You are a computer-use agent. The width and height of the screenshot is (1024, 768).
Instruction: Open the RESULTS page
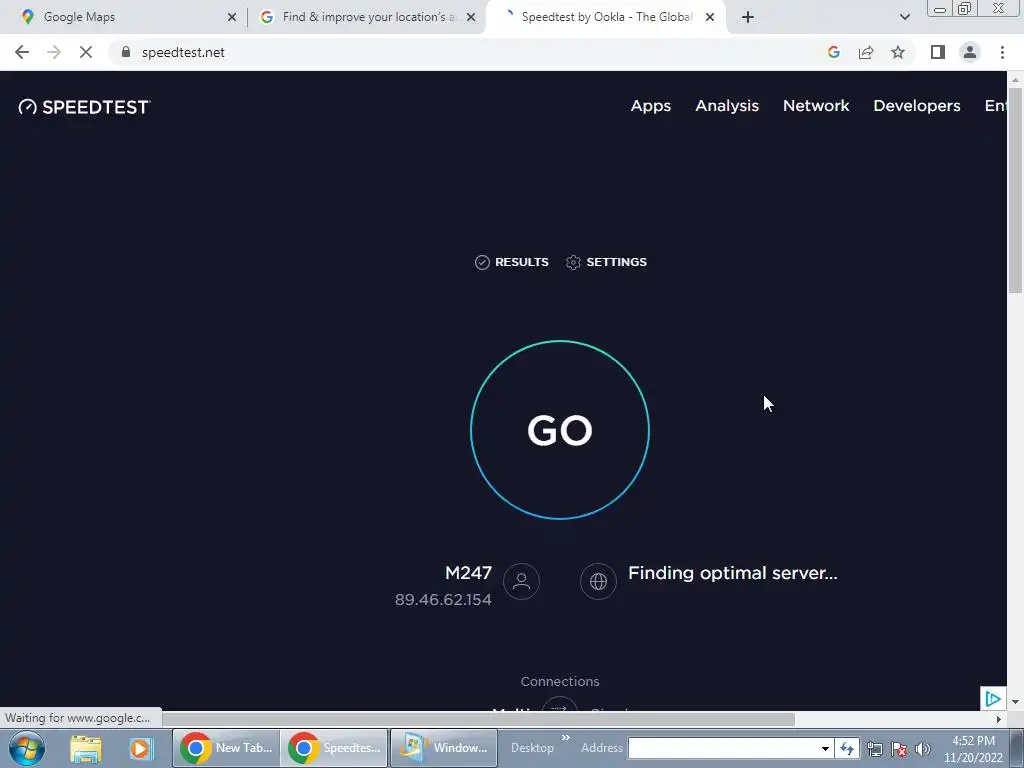511,262
